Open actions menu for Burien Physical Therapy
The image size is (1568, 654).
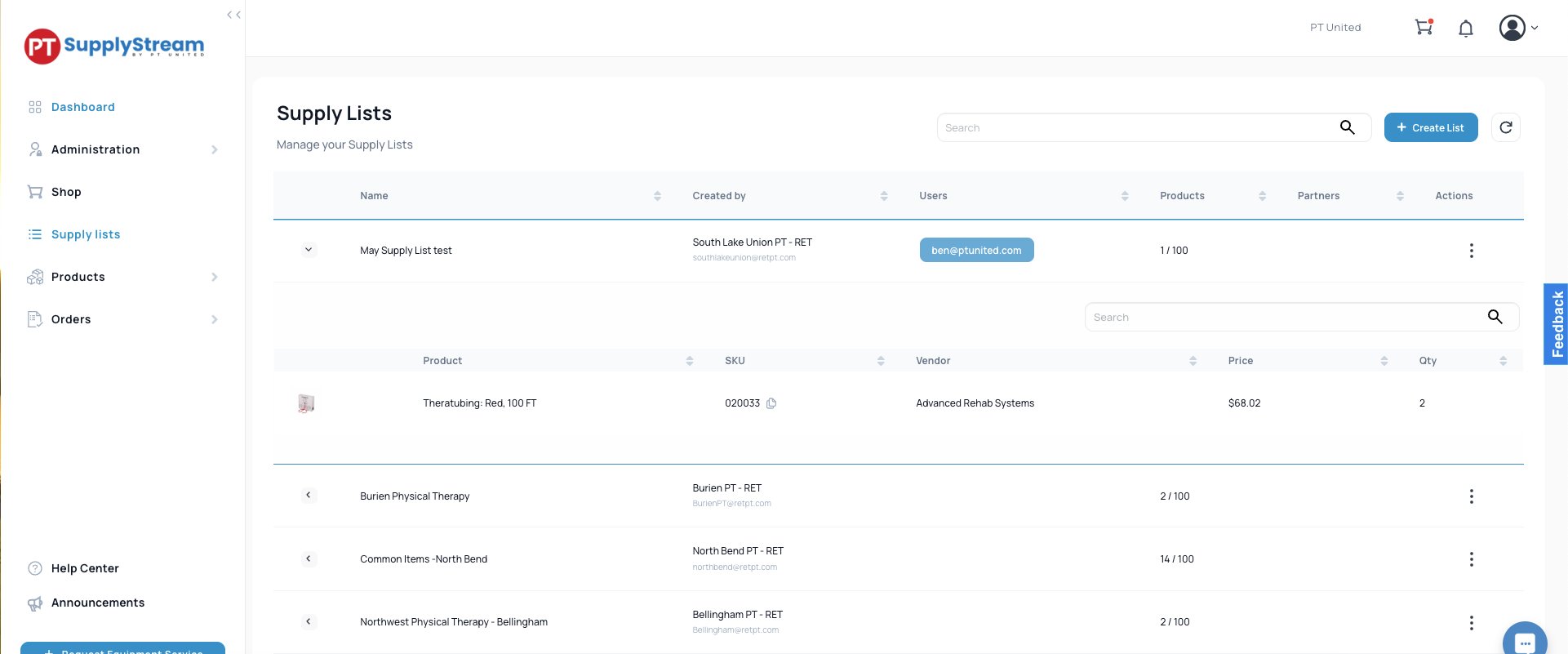1472,496
